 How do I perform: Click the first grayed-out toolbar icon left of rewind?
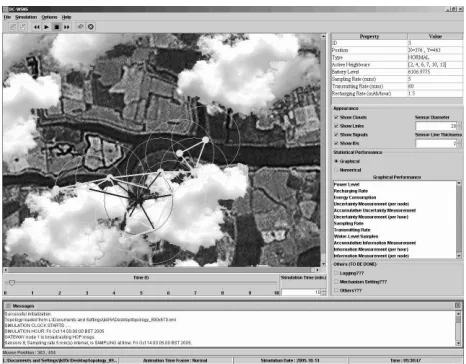pyautogui.click(x=13, y=27)
